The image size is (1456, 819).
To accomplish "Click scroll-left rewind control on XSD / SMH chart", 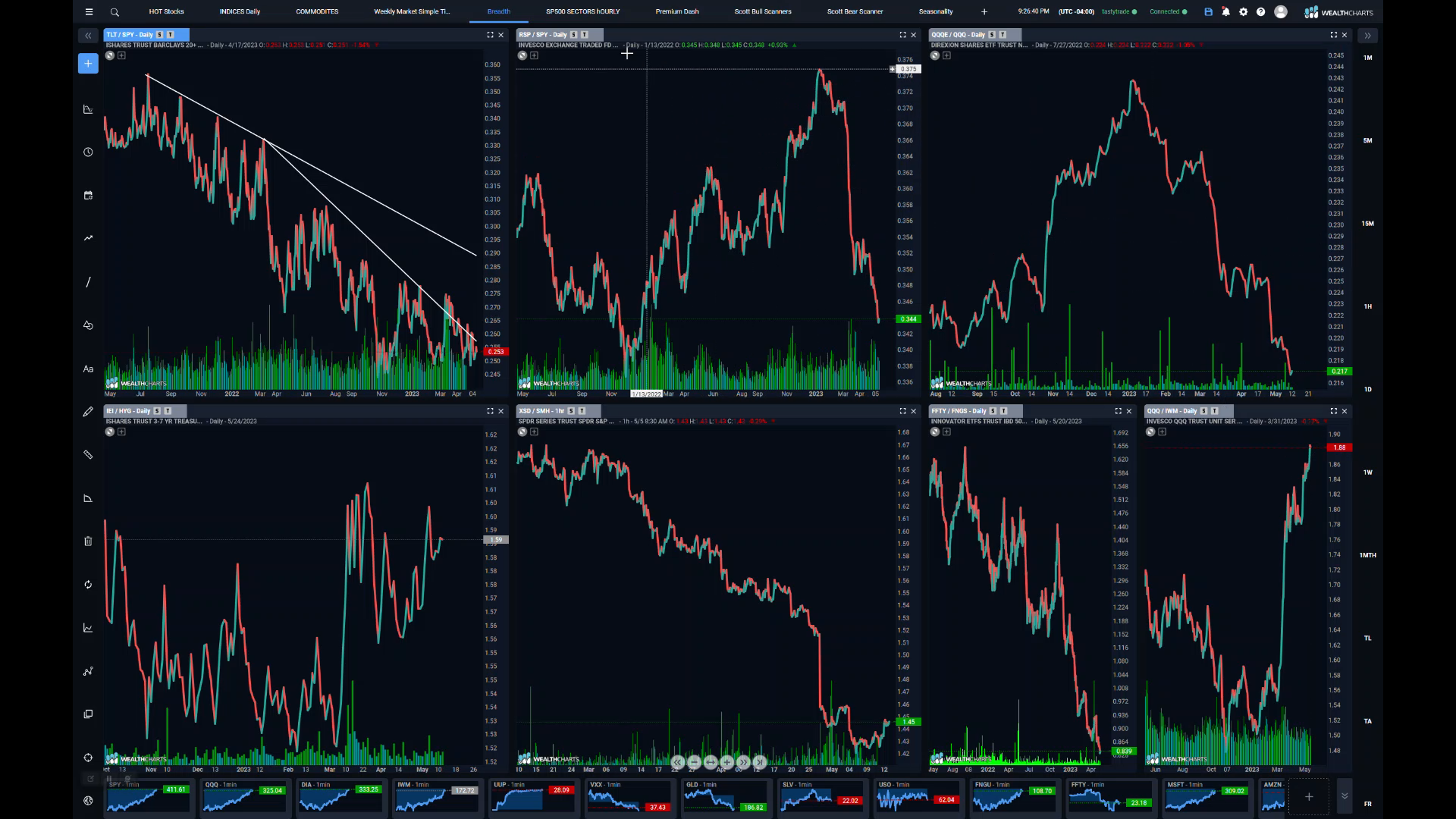I will click(x=677, y=762).
